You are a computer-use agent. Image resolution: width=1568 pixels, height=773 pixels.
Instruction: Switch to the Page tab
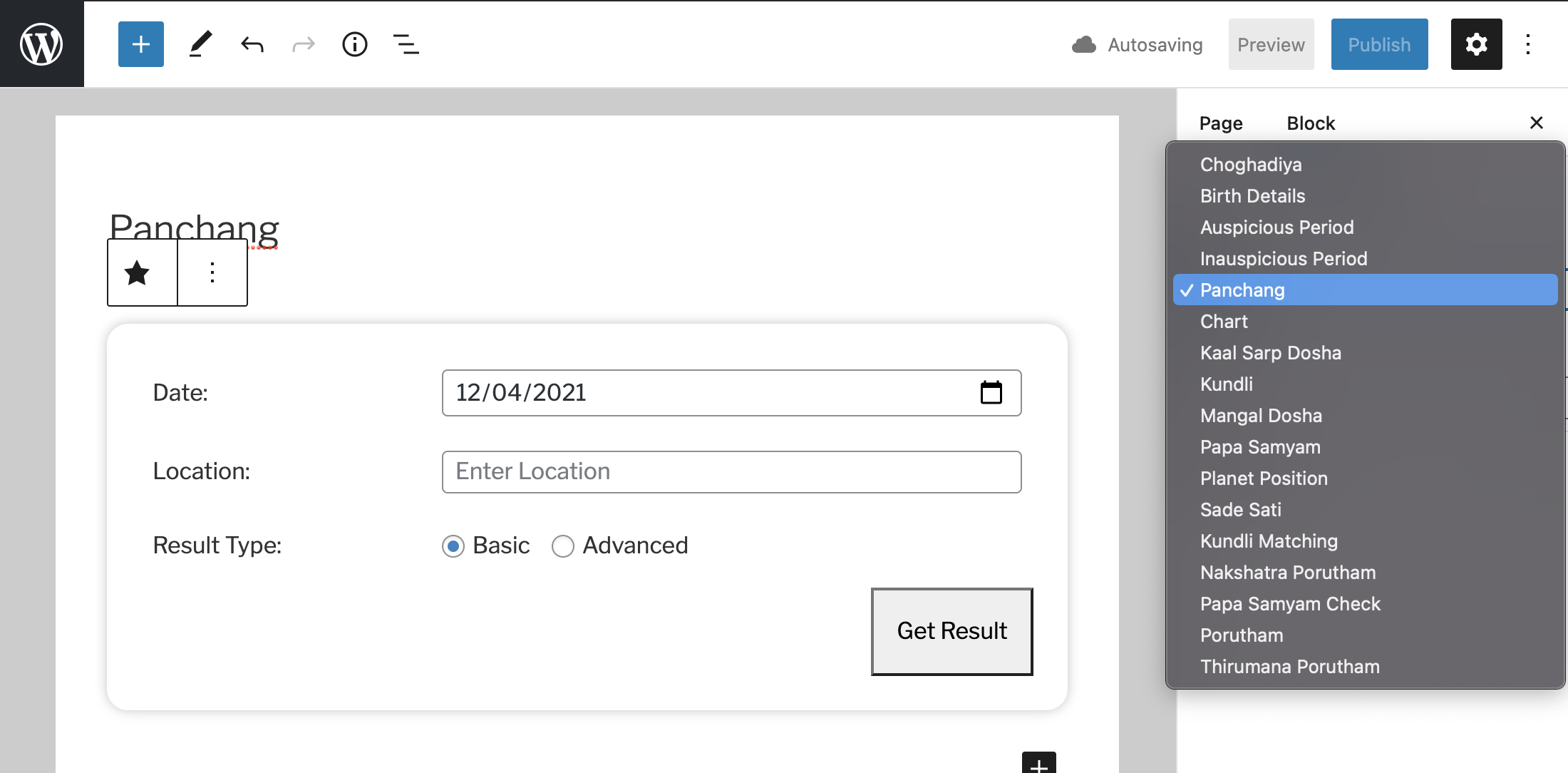pos(1221,123)
